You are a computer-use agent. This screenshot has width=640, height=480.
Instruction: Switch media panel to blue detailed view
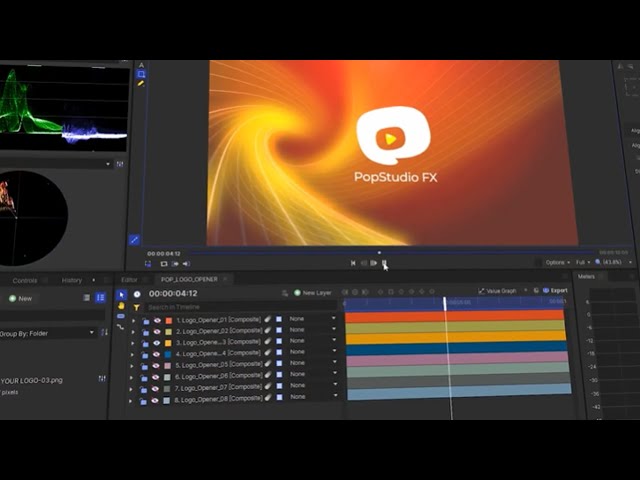[x=100, y=298]
